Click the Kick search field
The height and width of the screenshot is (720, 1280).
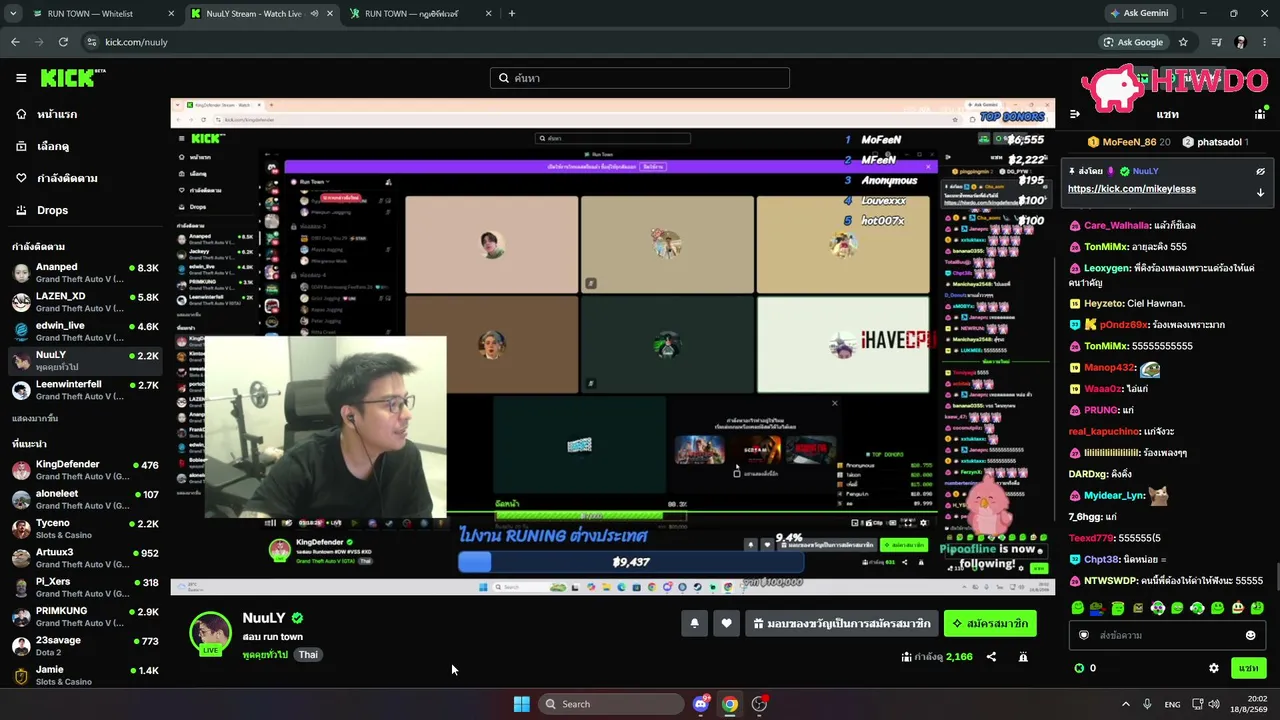(x=640, y=78)
